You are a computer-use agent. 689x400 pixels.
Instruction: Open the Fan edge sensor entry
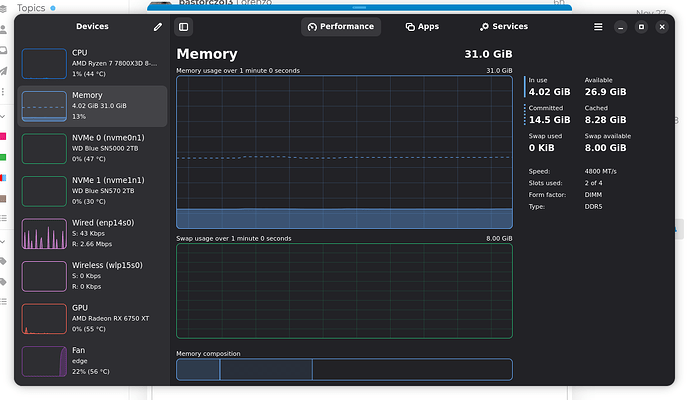coord(92,360)
